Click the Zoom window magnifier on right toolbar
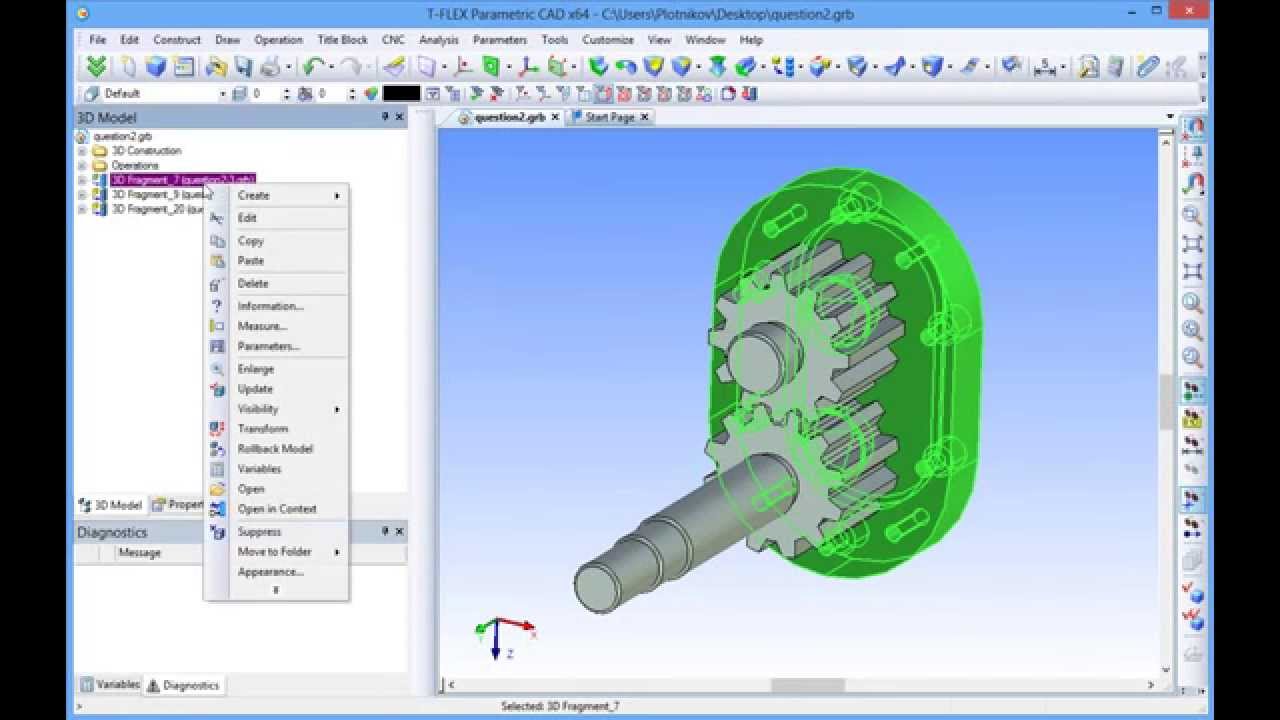 (1192, 214)
